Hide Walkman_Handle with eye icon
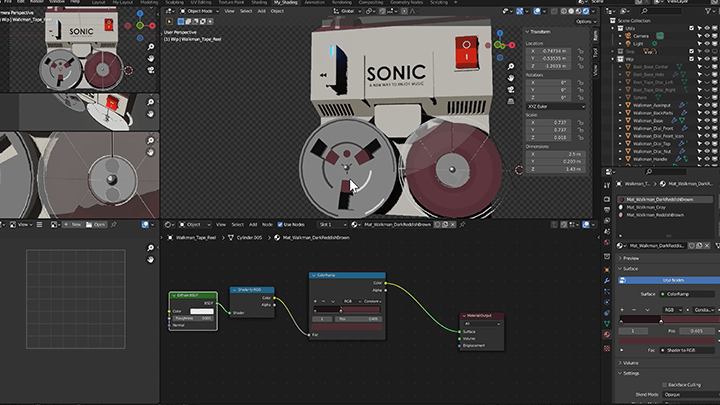The height and width of the screenshot is (405, 720). (x=707, y=159)
